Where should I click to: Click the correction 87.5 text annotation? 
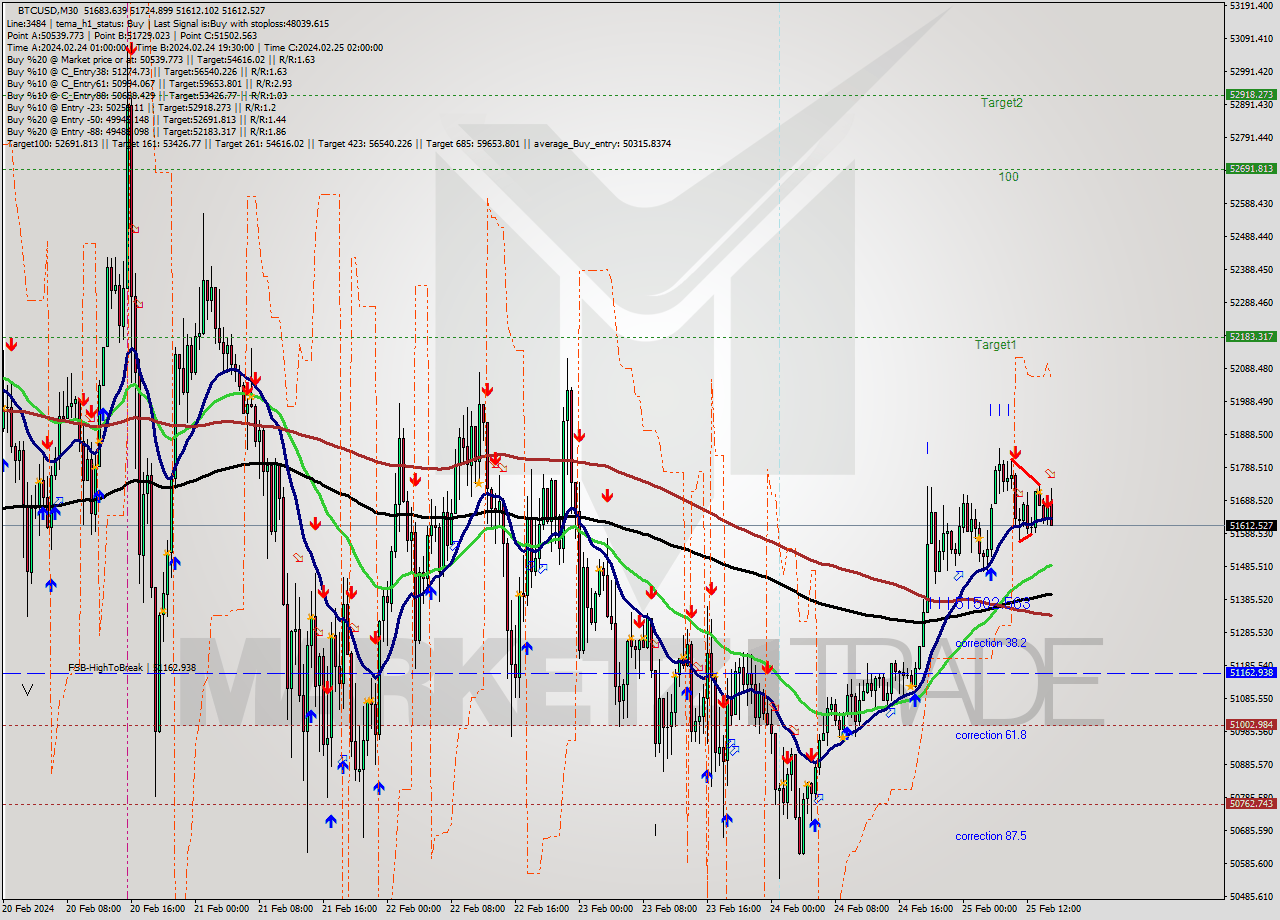pyautogui.click(x=993, y=835)
